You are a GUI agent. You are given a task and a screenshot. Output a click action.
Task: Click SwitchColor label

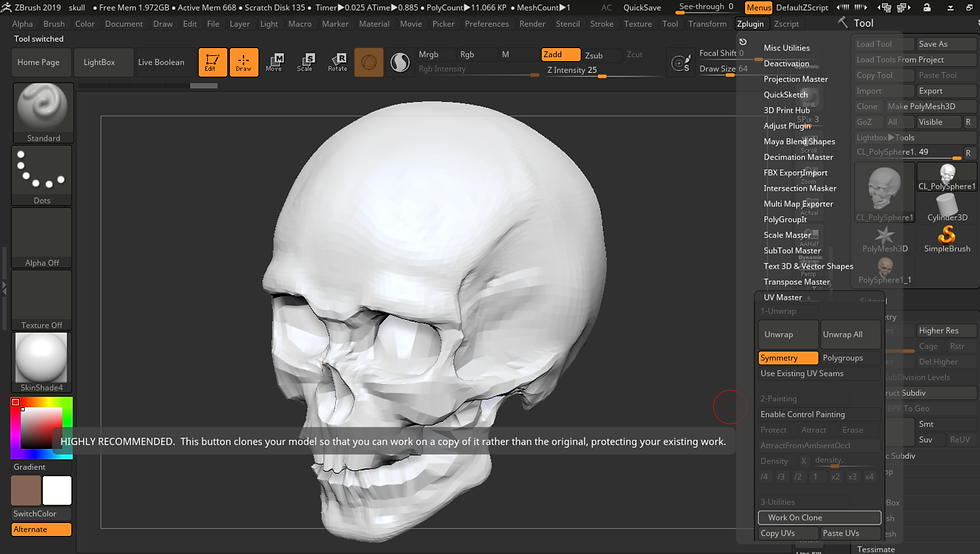[34, 513]
